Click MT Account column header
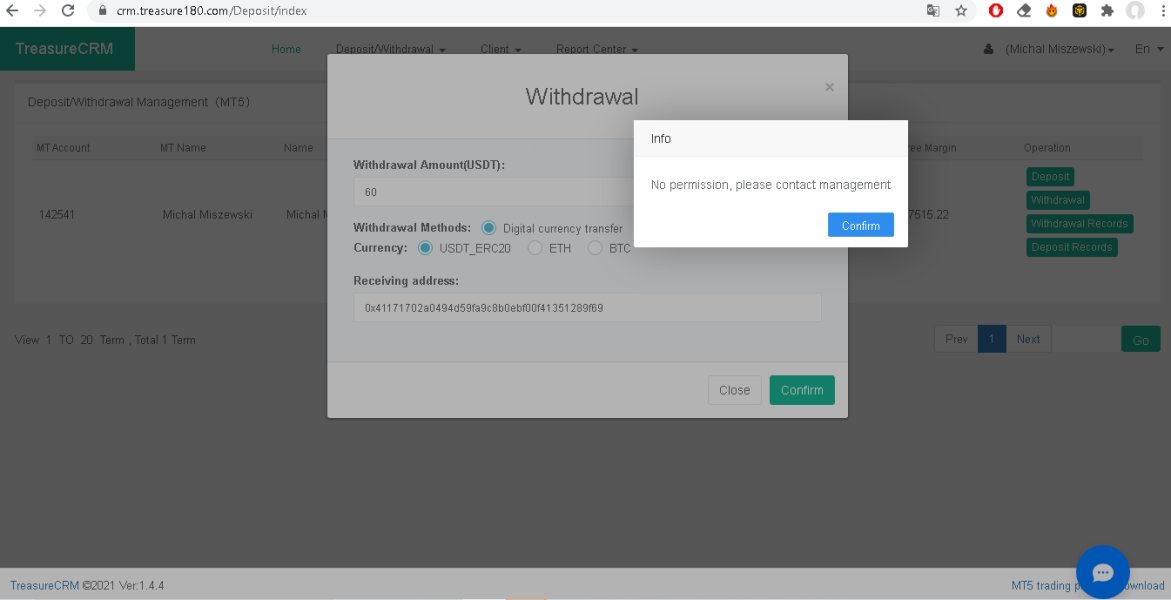 63,148
